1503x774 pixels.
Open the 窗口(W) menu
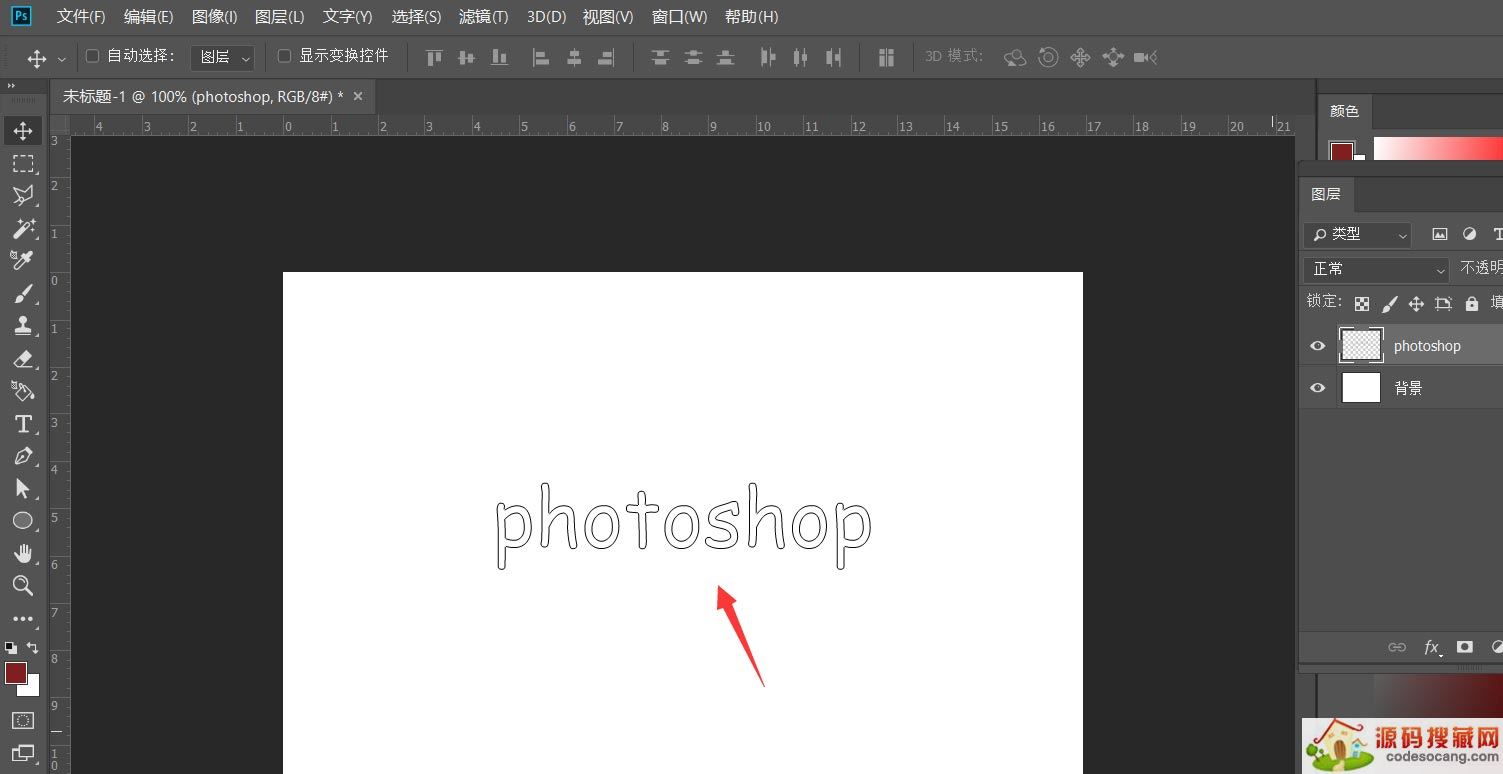point(679,16)
